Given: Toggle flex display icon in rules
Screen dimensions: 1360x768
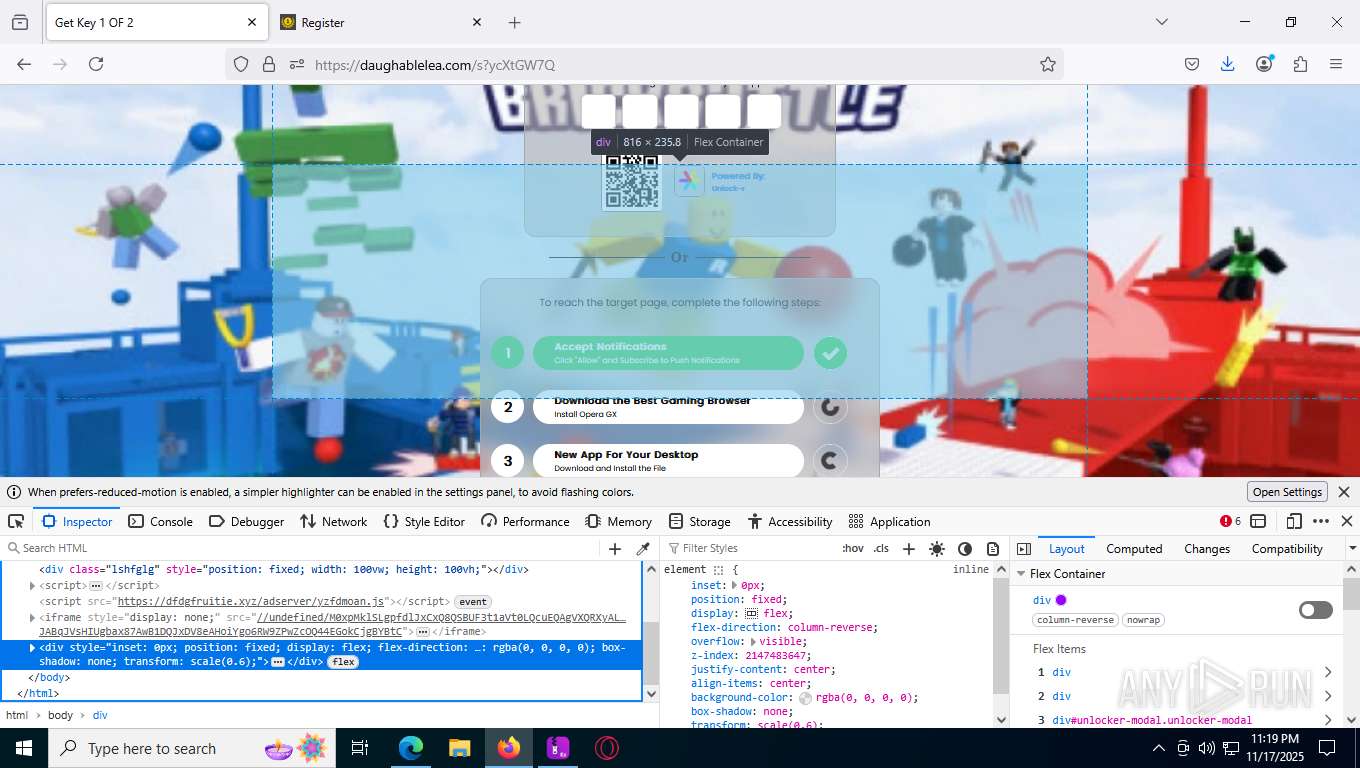Looking at the screenshot, I should [751, 613].
